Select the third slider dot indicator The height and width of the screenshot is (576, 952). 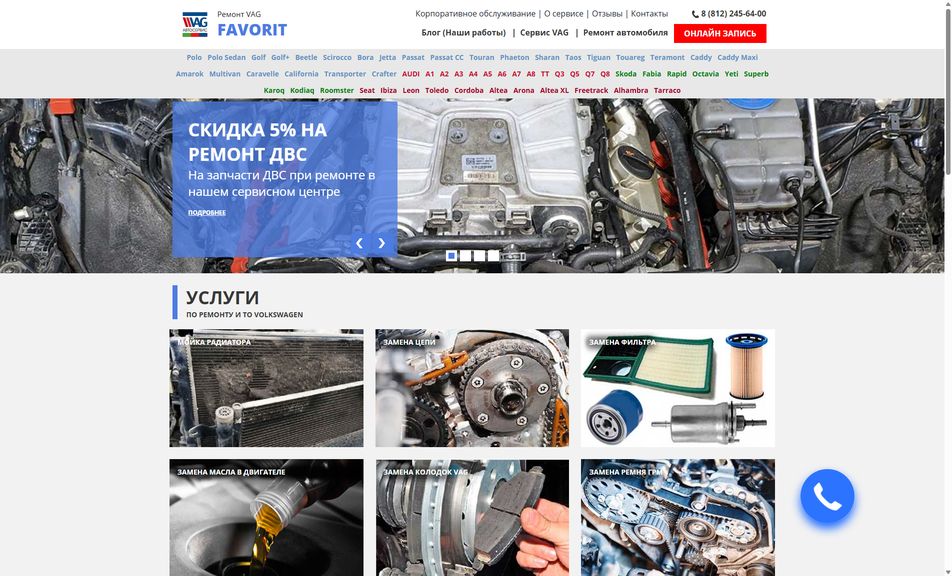[479, 256]
